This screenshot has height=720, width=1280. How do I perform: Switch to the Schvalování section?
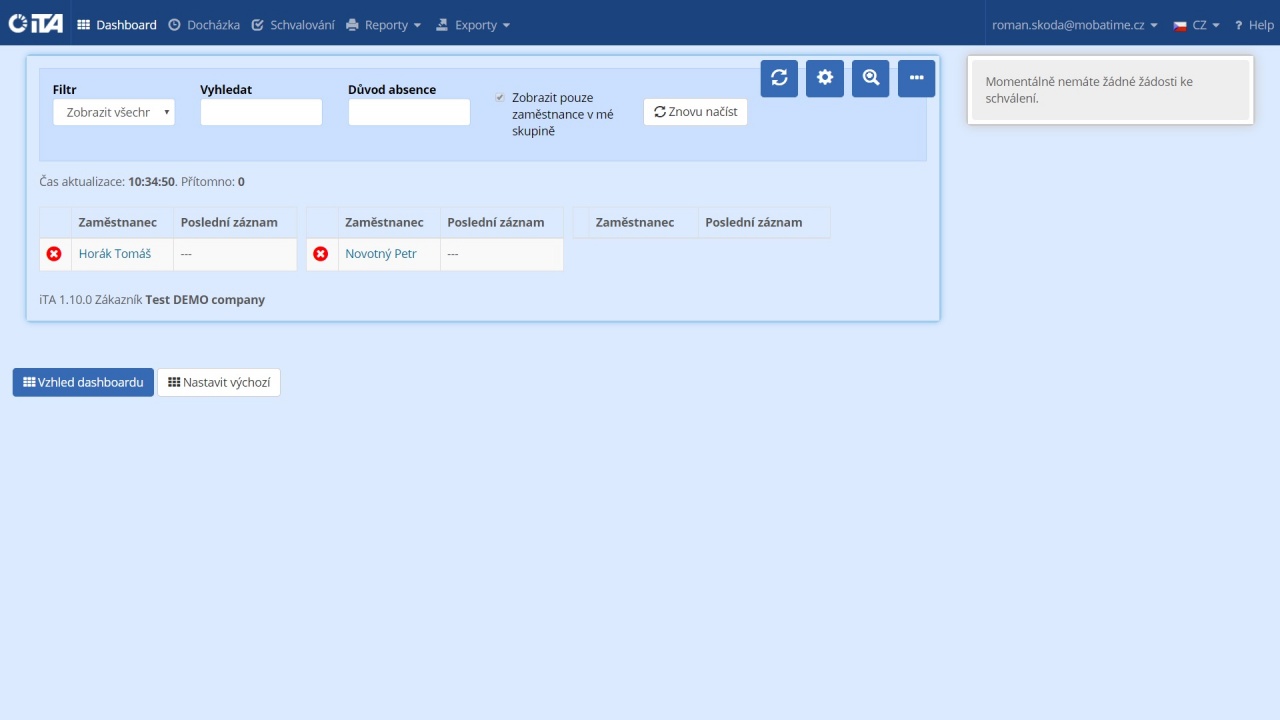pyautogui.click(x=293, y=24)
